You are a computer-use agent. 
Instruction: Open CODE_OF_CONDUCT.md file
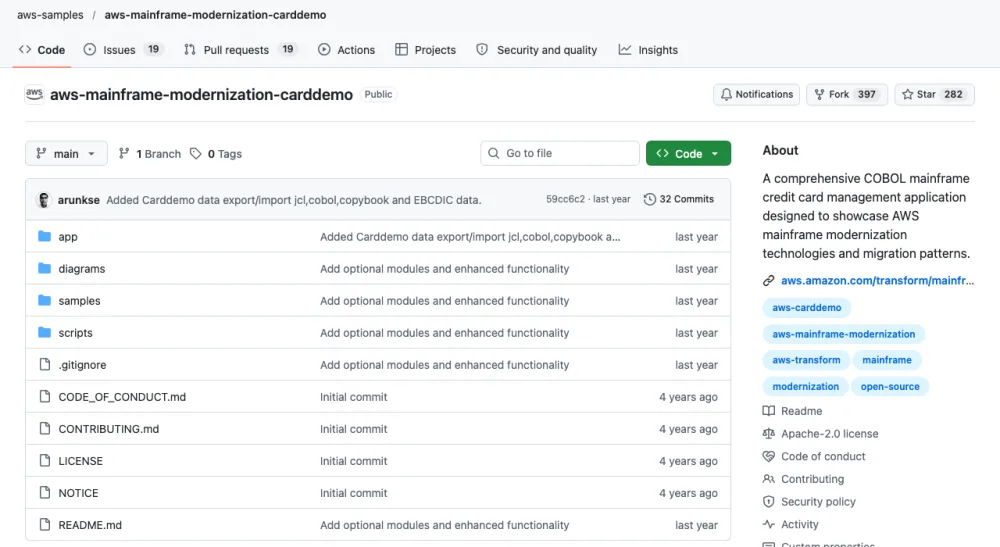coord(122,397)
